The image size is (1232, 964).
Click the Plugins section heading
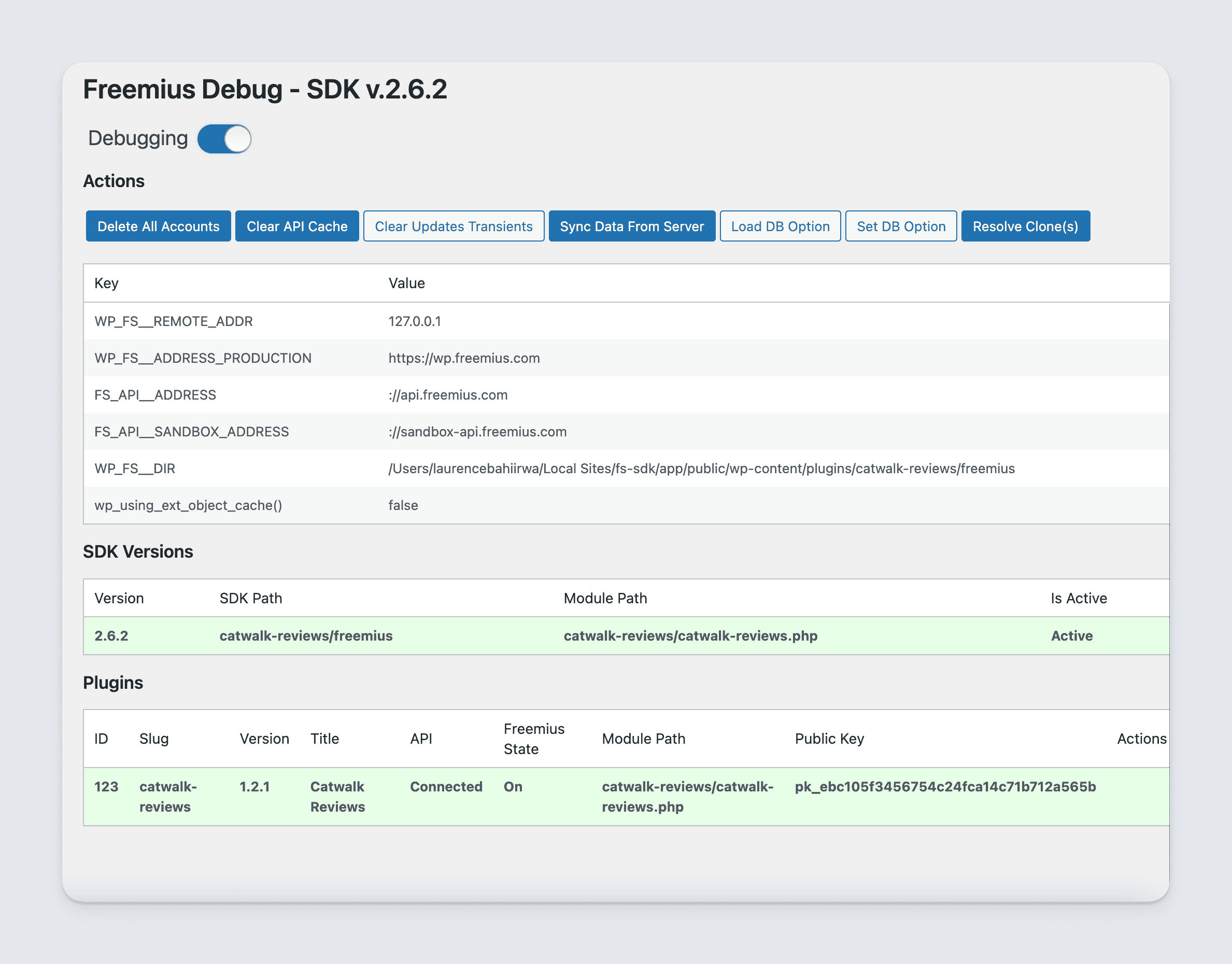click(x=113, y=683)
